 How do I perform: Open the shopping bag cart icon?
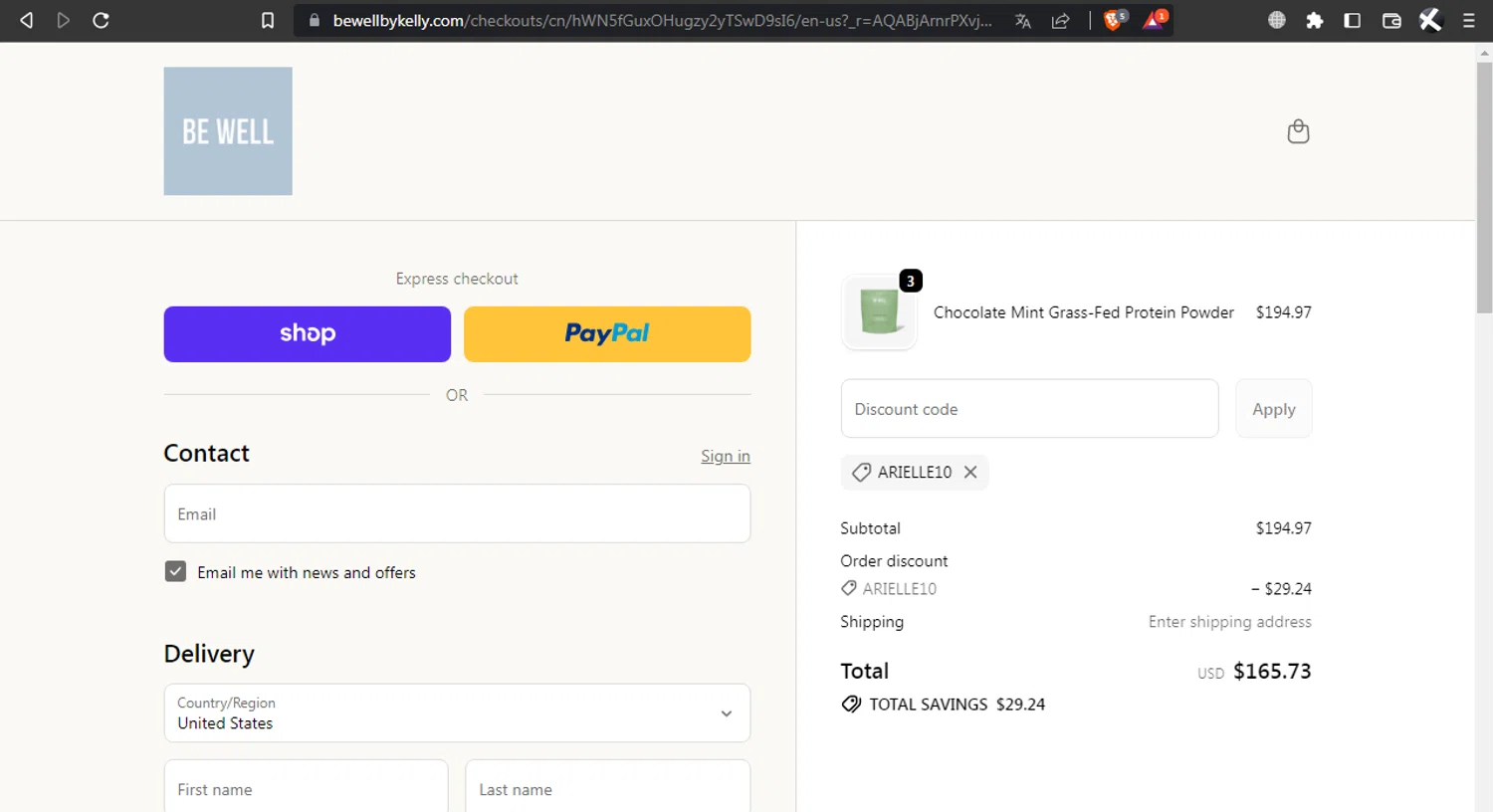click(x=1298, y=131)
